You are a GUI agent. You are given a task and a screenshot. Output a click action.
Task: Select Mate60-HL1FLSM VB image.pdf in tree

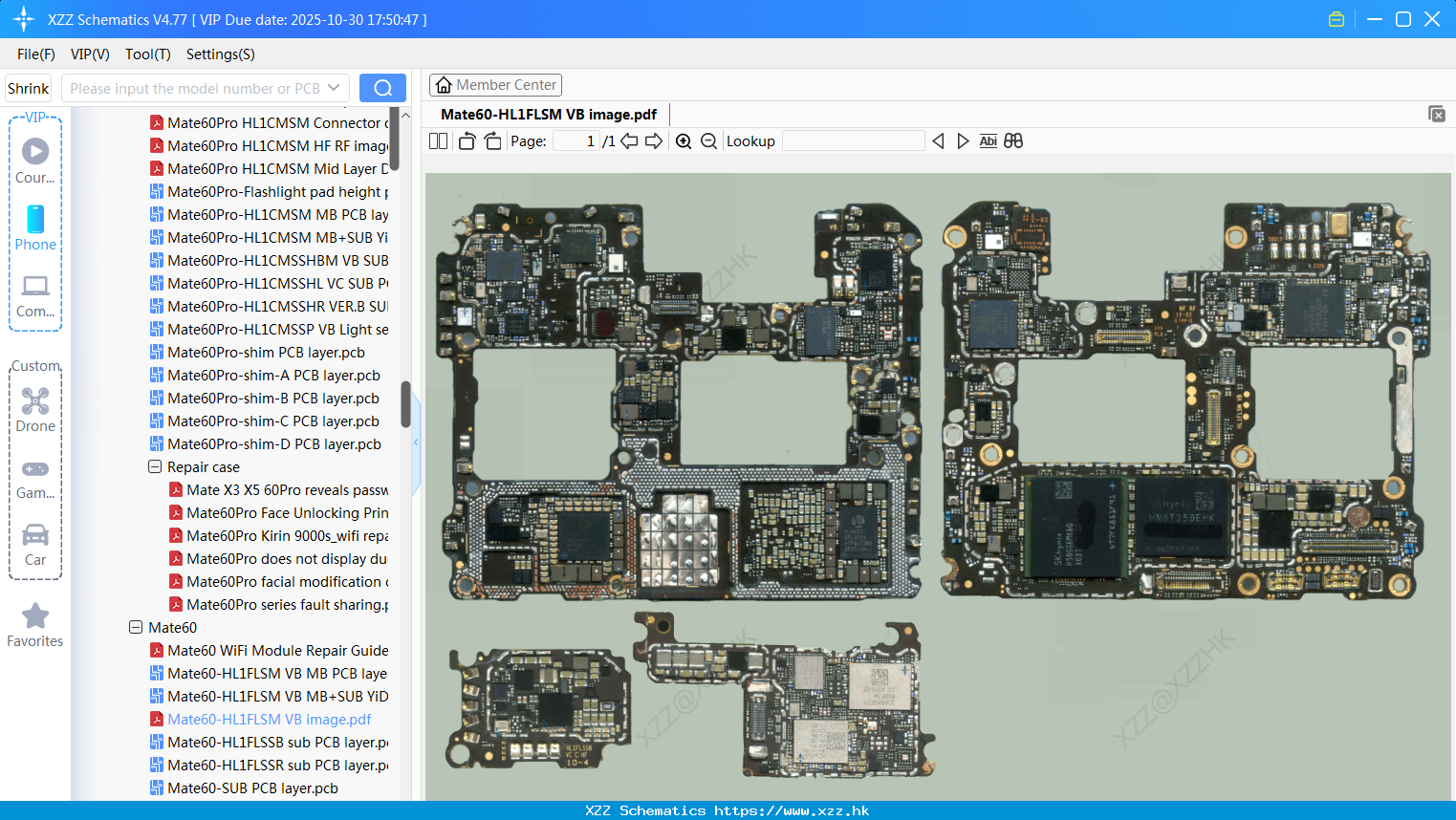coord(260,719)
